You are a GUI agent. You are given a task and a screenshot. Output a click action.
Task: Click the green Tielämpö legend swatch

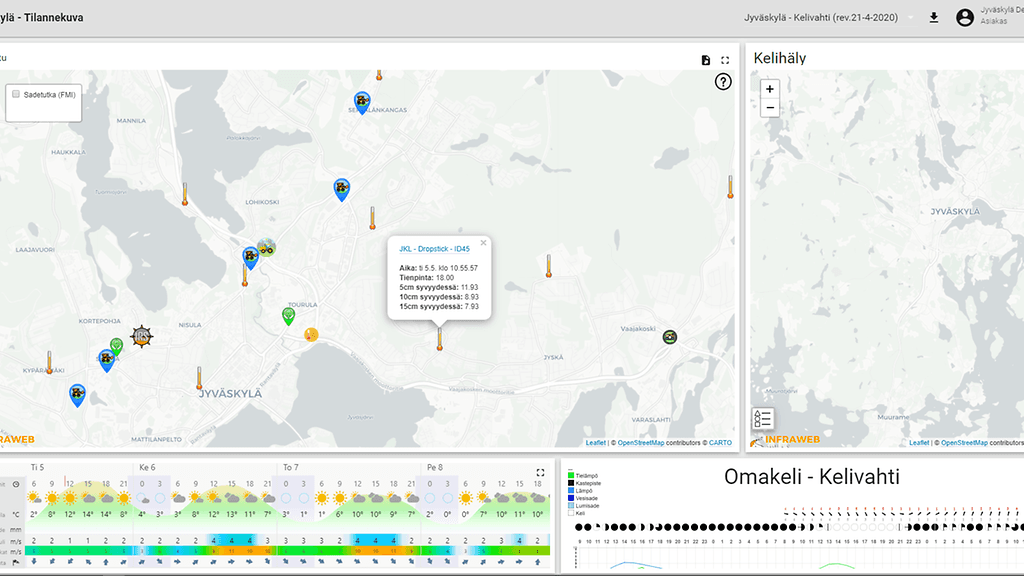coord(570,474)
